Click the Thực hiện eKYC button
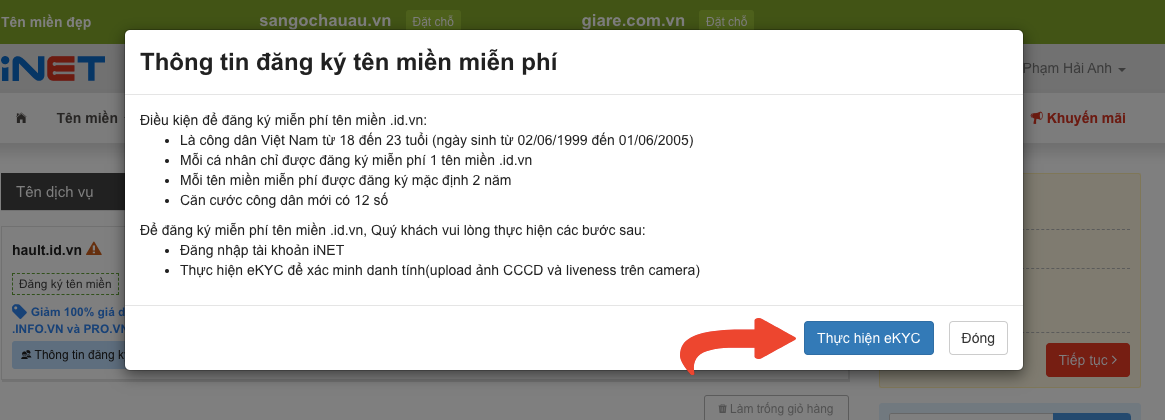The width and height of the screenshot is (1165, 420). 868,338
